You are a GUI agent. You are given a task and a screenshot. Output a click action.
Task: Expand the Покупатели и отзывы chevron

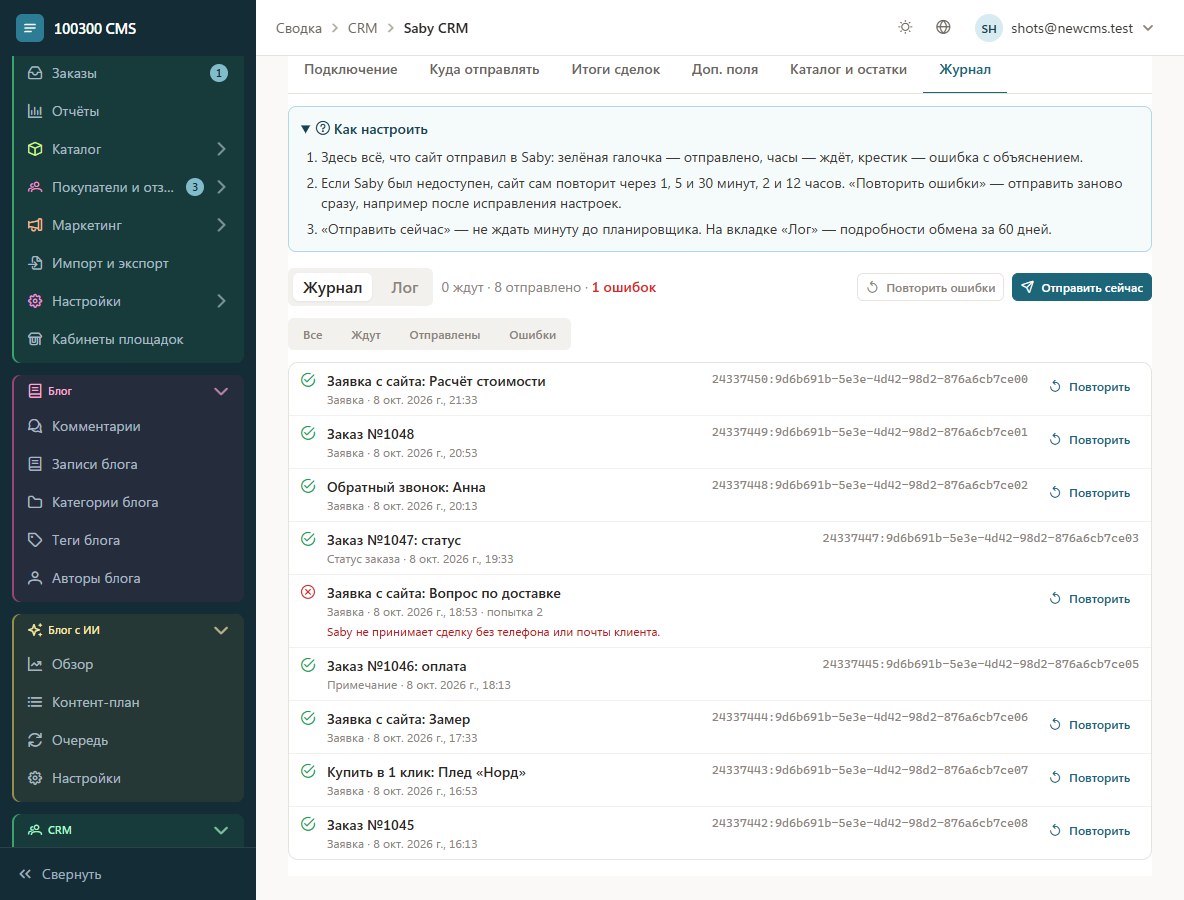tap(221, 186)
